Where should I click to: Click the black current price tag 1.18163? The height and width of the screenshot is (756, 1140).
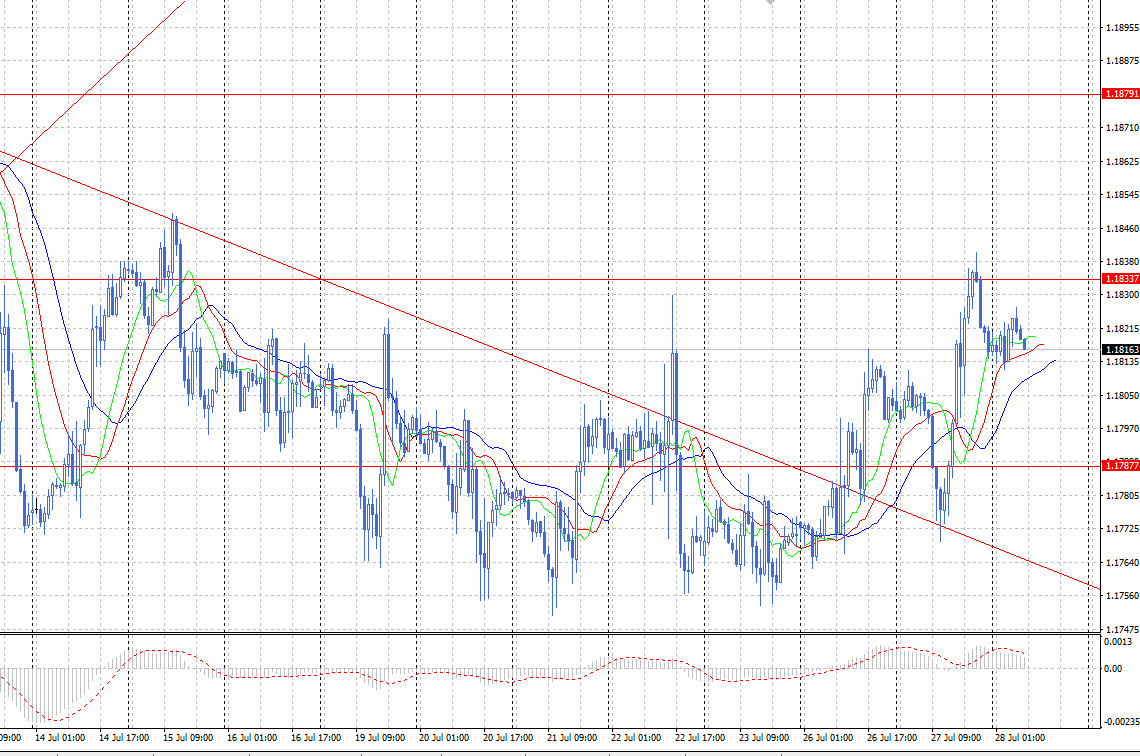(1121, 350)
